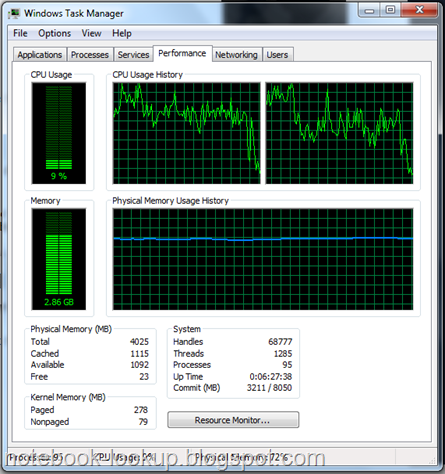
Task: Click the Commit value 3211 / 8050
Action: click(x=269, y=388)
